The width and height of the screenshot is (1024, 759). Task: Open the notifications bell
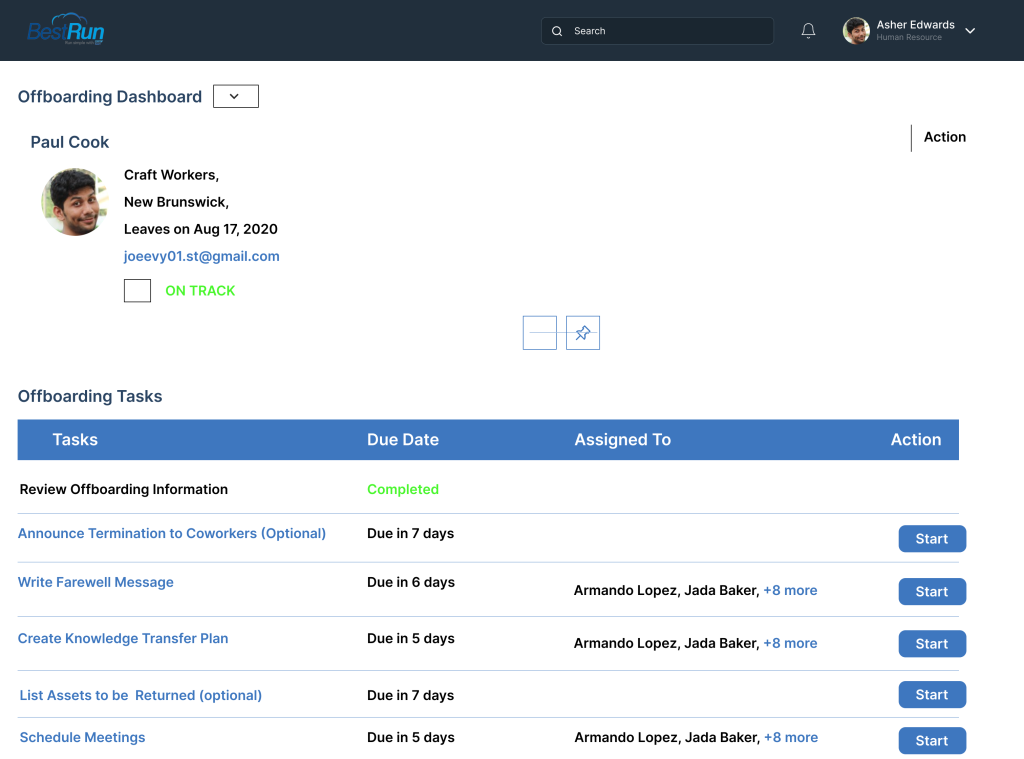(808, 30)
